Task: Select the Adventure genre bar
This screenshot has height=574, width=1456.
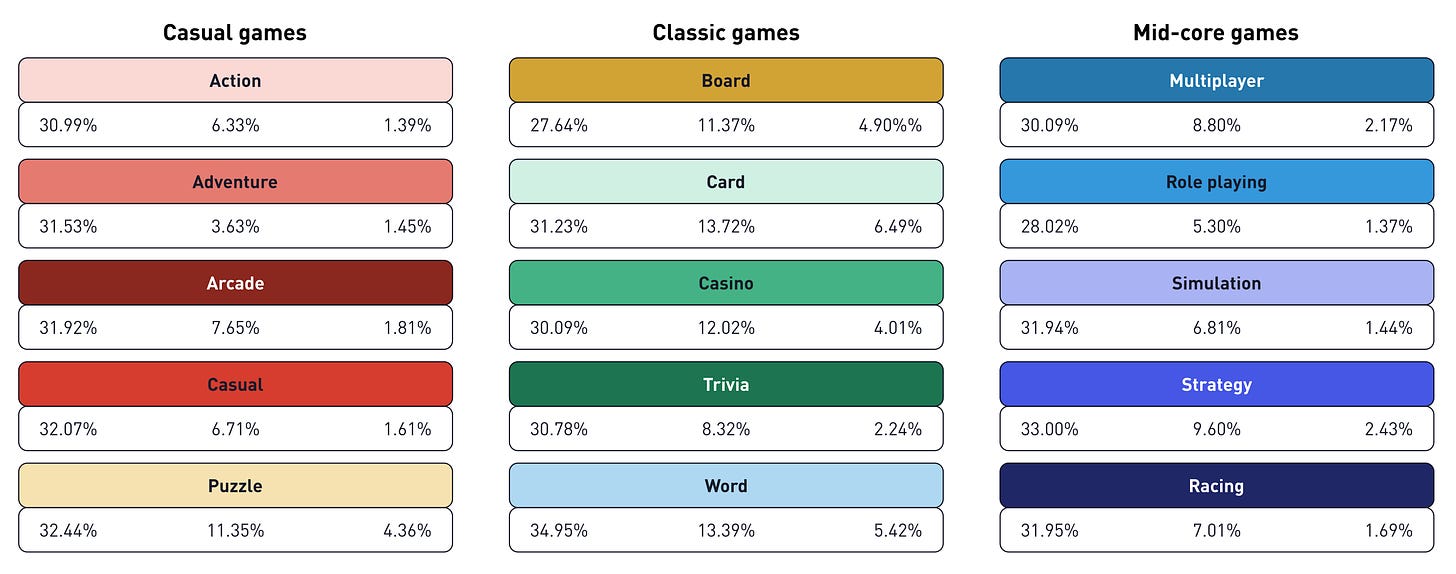Action: tap(235, 182)
